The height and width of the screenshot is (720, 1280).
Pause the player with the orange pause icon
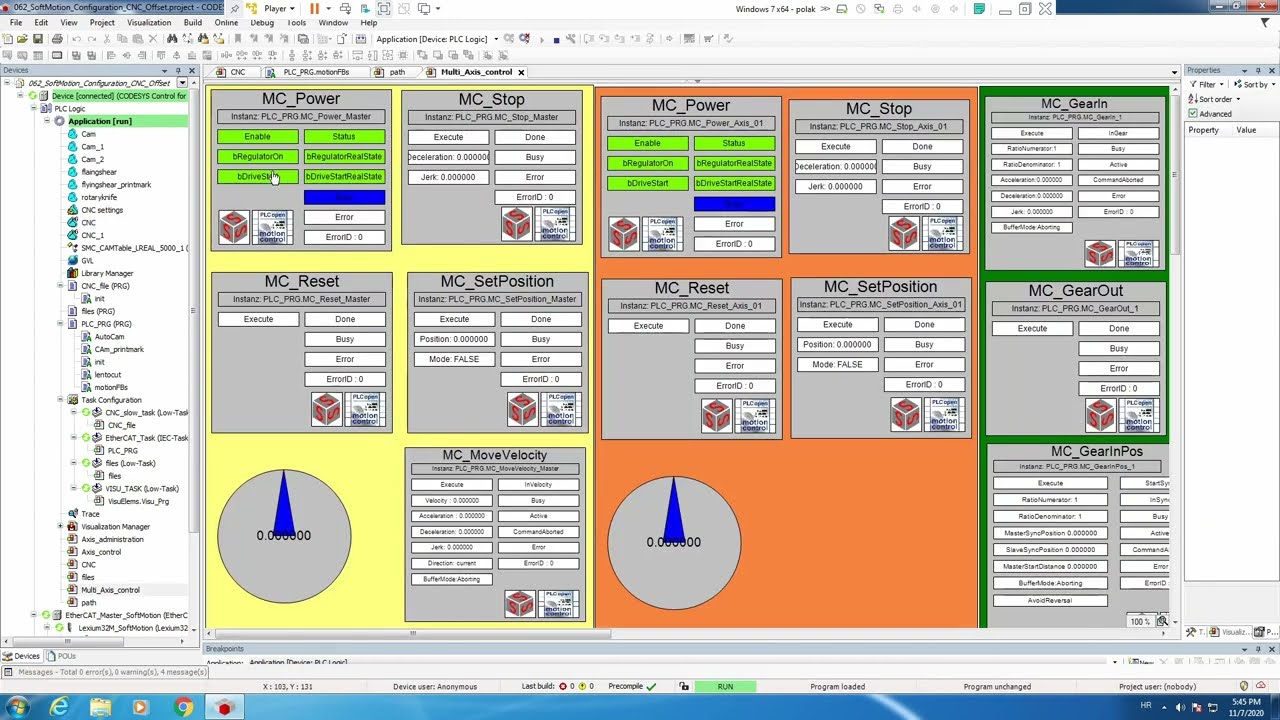point(314,8)
